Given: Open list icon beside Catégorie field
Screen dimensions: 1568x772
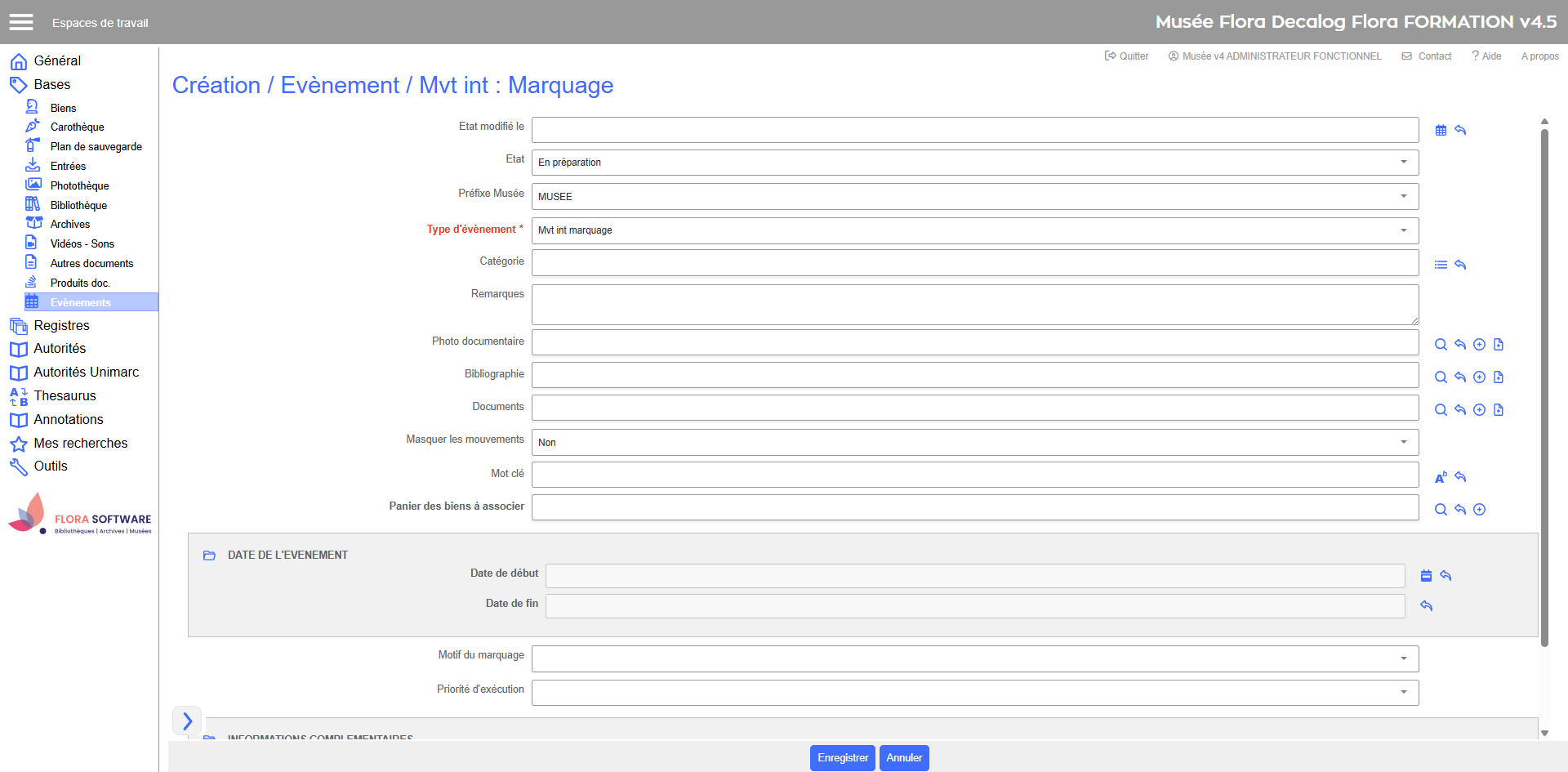Looking at the screenshot, I should point(1441,265).
